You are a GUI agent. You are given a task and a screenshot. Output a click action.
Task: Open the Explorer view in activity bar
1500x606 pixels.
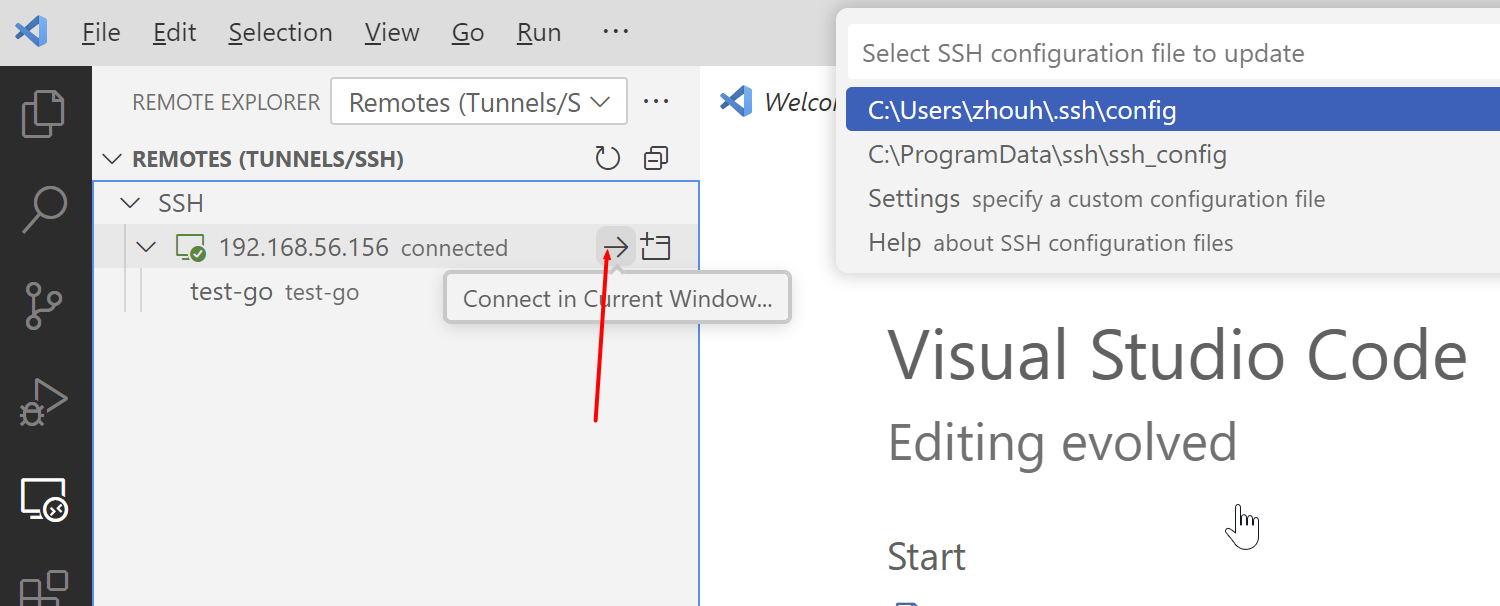(x=44, y=114)
